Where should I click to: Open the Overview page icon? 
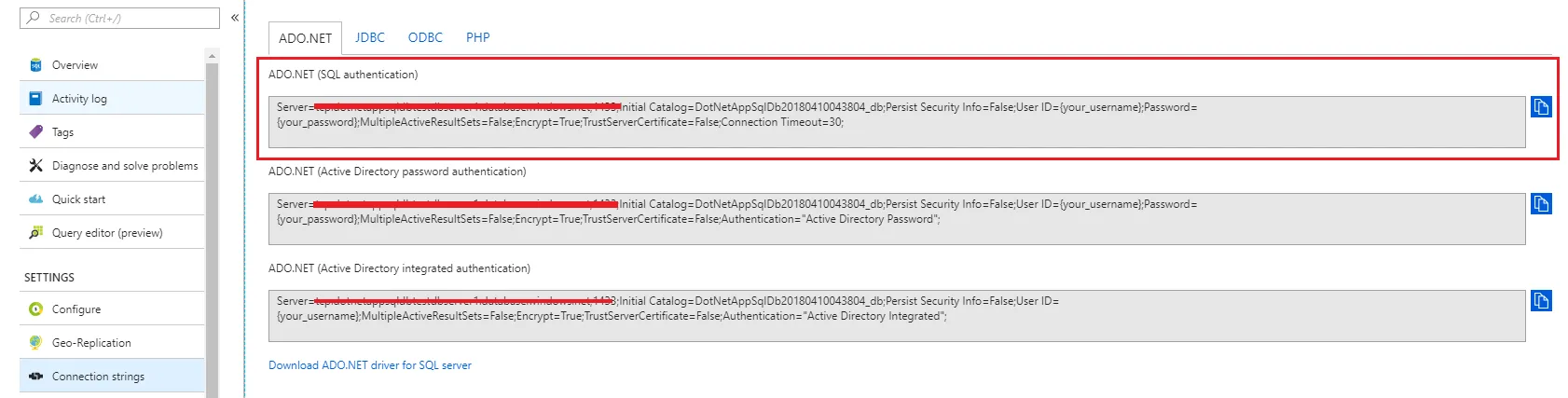pos(35,65)
